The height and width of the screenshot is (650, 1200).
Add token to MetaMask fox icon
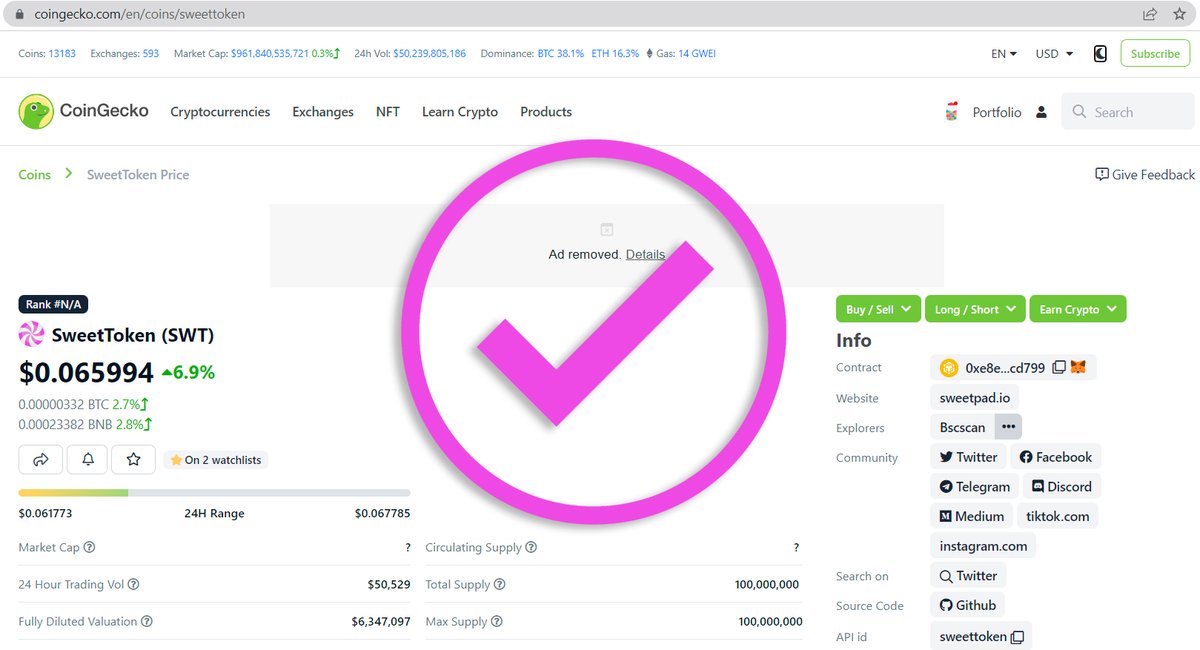(x=1078, y=368)
